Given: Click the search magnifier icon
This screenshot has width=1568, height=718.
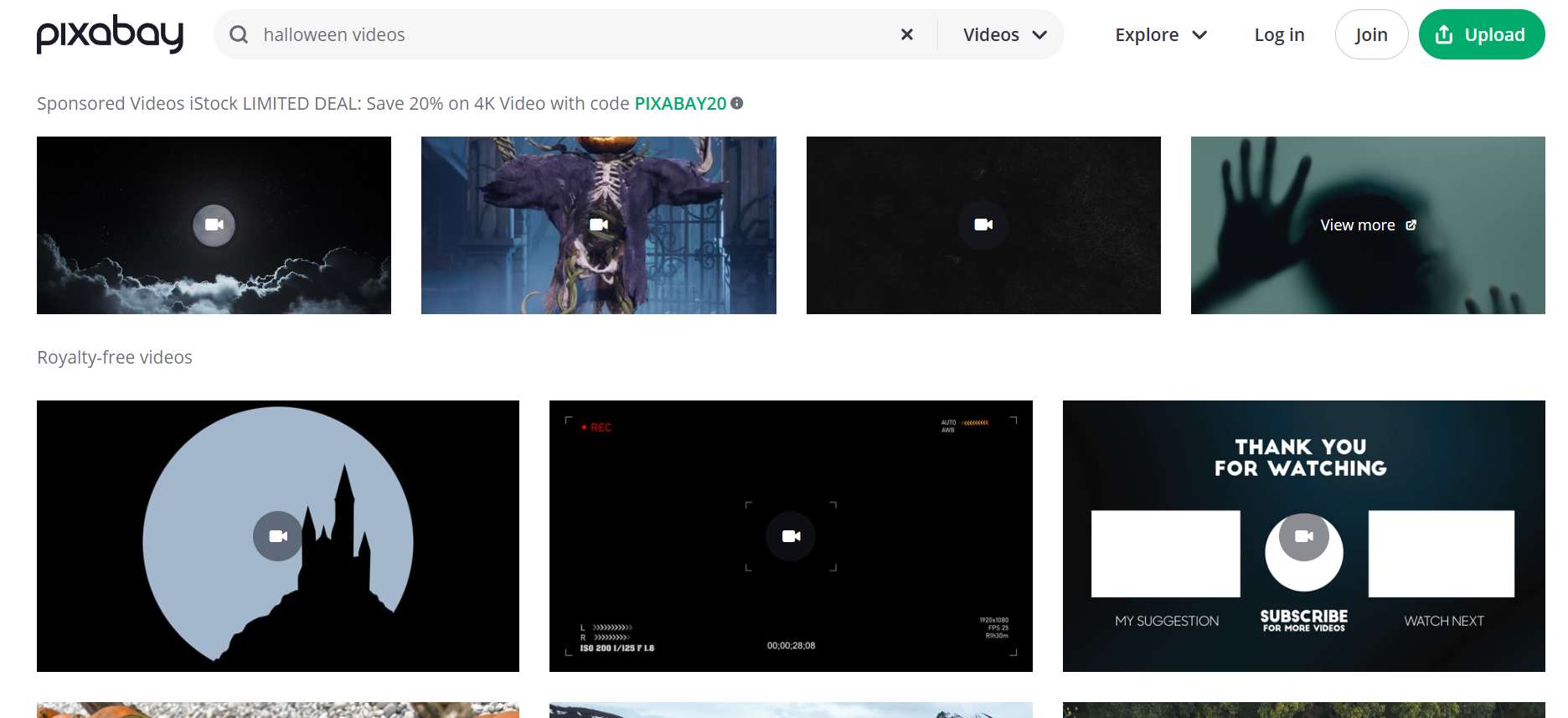Looking at the screenshot, I should point(239,34).
